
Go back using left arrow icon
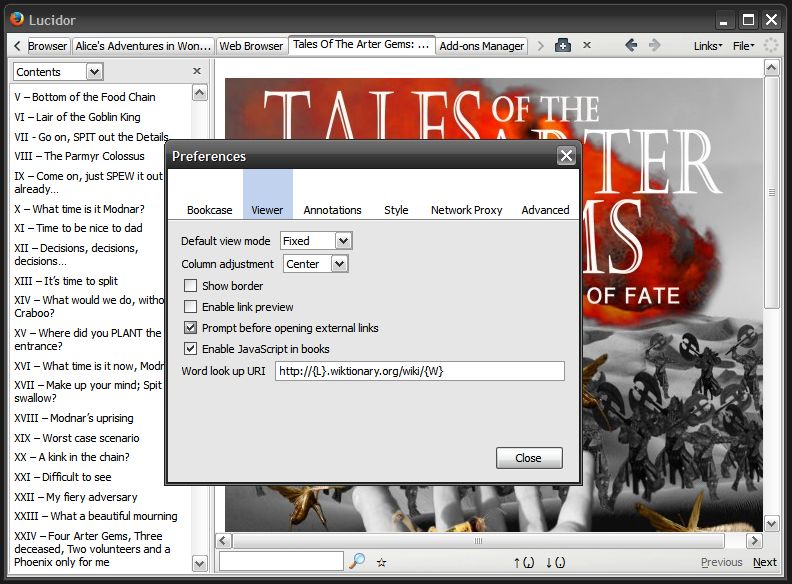point(631,45)
